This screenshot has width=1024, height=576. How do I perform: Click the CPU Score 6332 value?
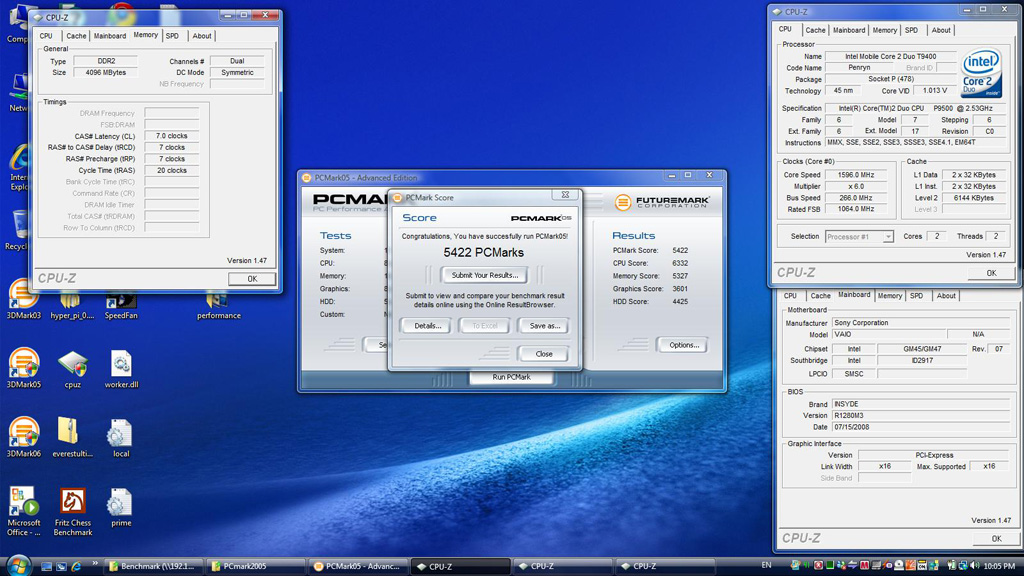pos(680,263)
